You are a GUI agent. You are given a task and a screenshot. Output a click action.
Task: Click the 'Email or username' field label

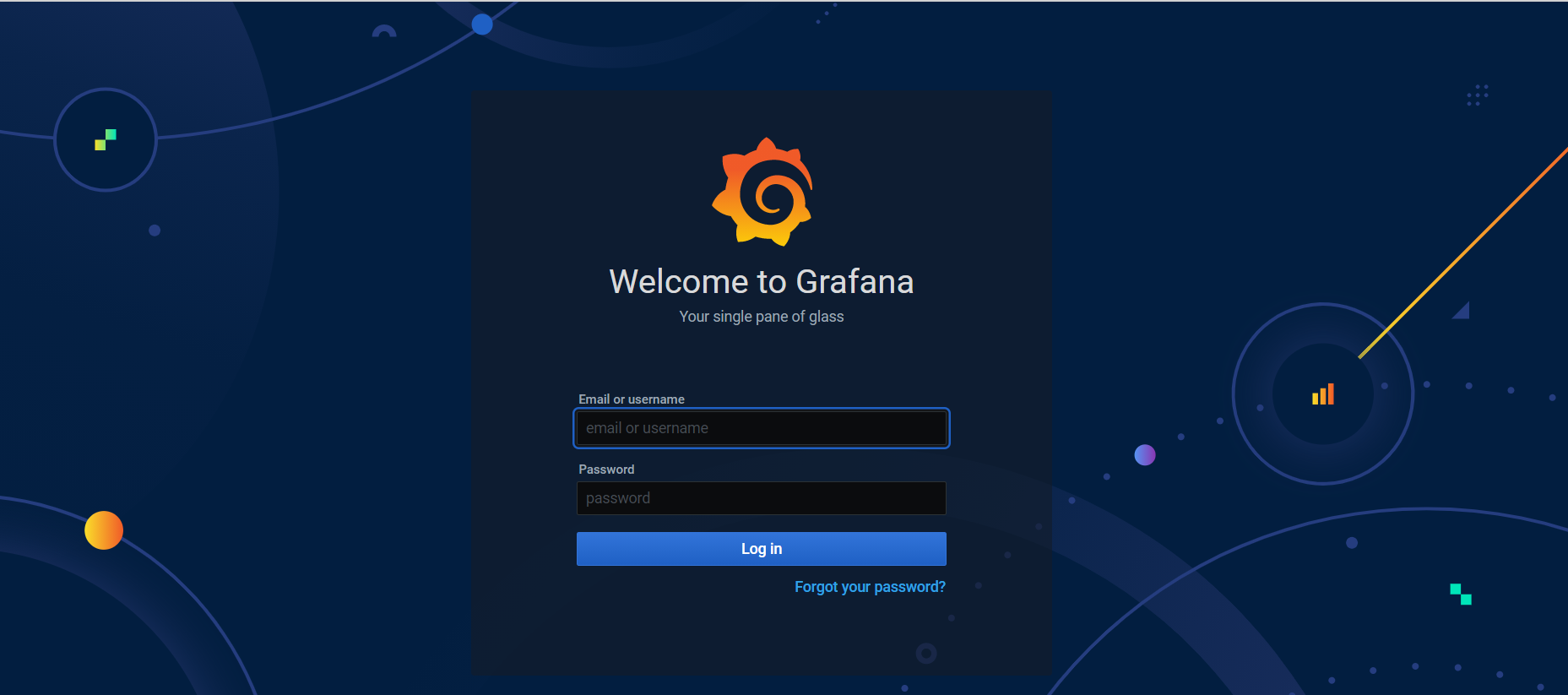[x=632, y=399]
